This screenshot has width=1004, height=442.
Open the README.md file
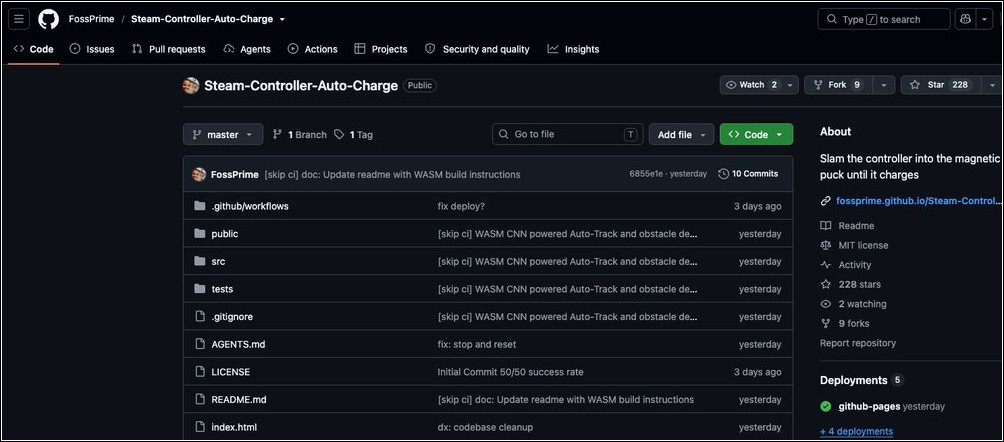(x=239, y=399)
